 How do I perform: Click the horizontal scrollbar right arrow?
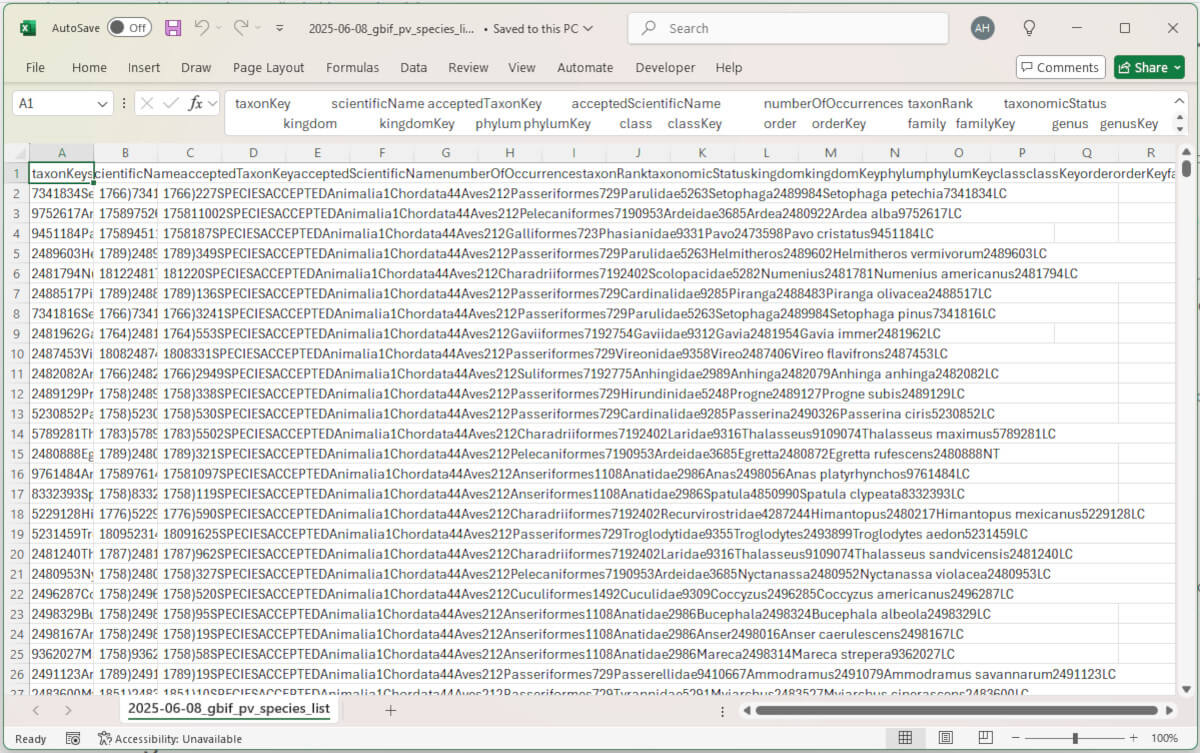pyautogui.click(x=1170, y=710)
